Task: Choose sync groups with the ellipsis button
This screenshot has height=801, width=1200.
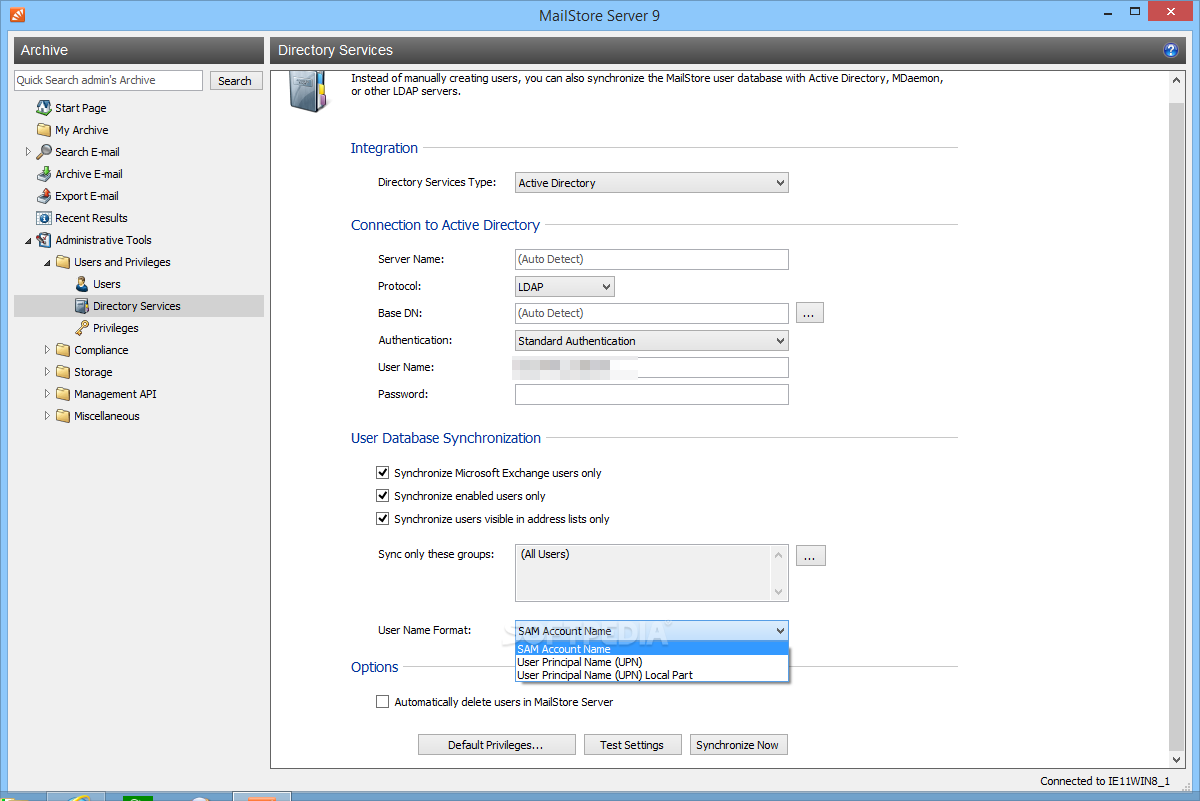Action: 811,555
